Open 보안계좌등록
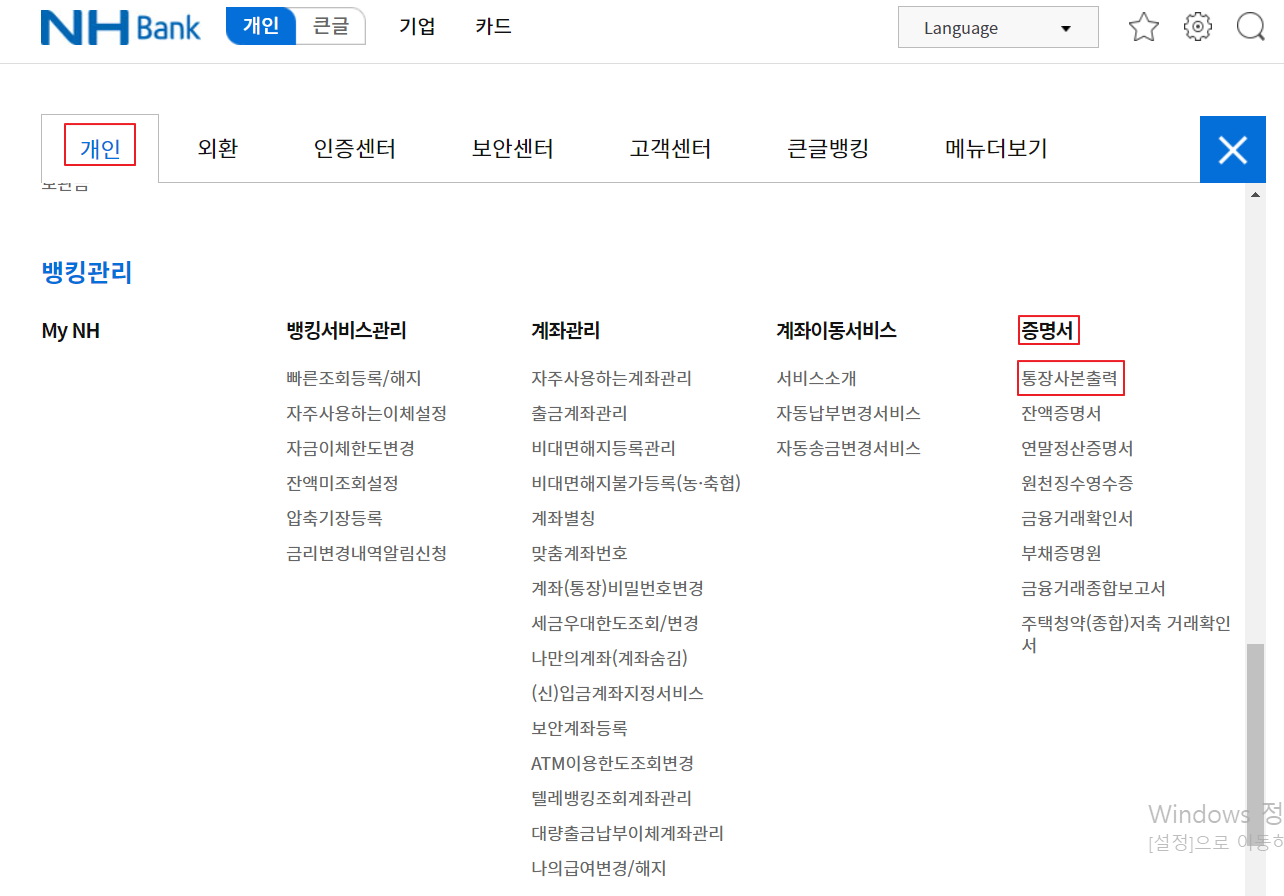The width and height of the screenshot is (1284, 896). [x=579, y=728]
